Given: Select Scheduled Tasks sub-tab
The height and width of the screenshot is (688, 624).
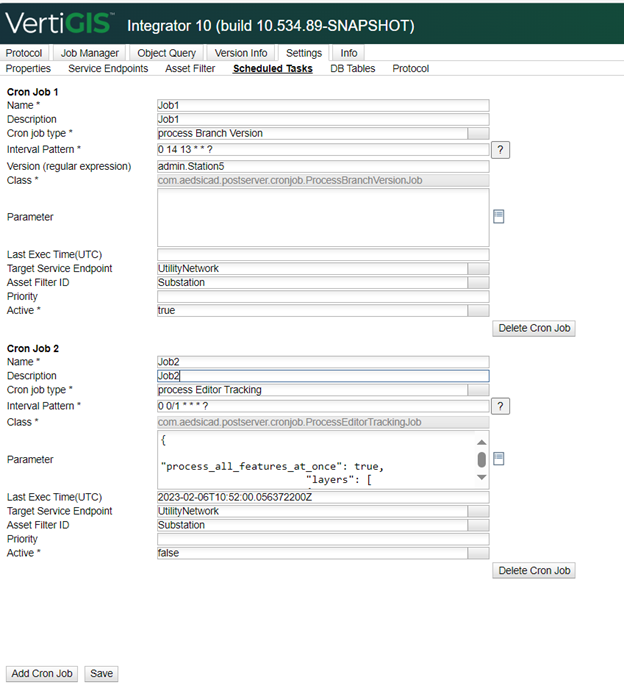Looking at the screenshot, I should 273,68.
